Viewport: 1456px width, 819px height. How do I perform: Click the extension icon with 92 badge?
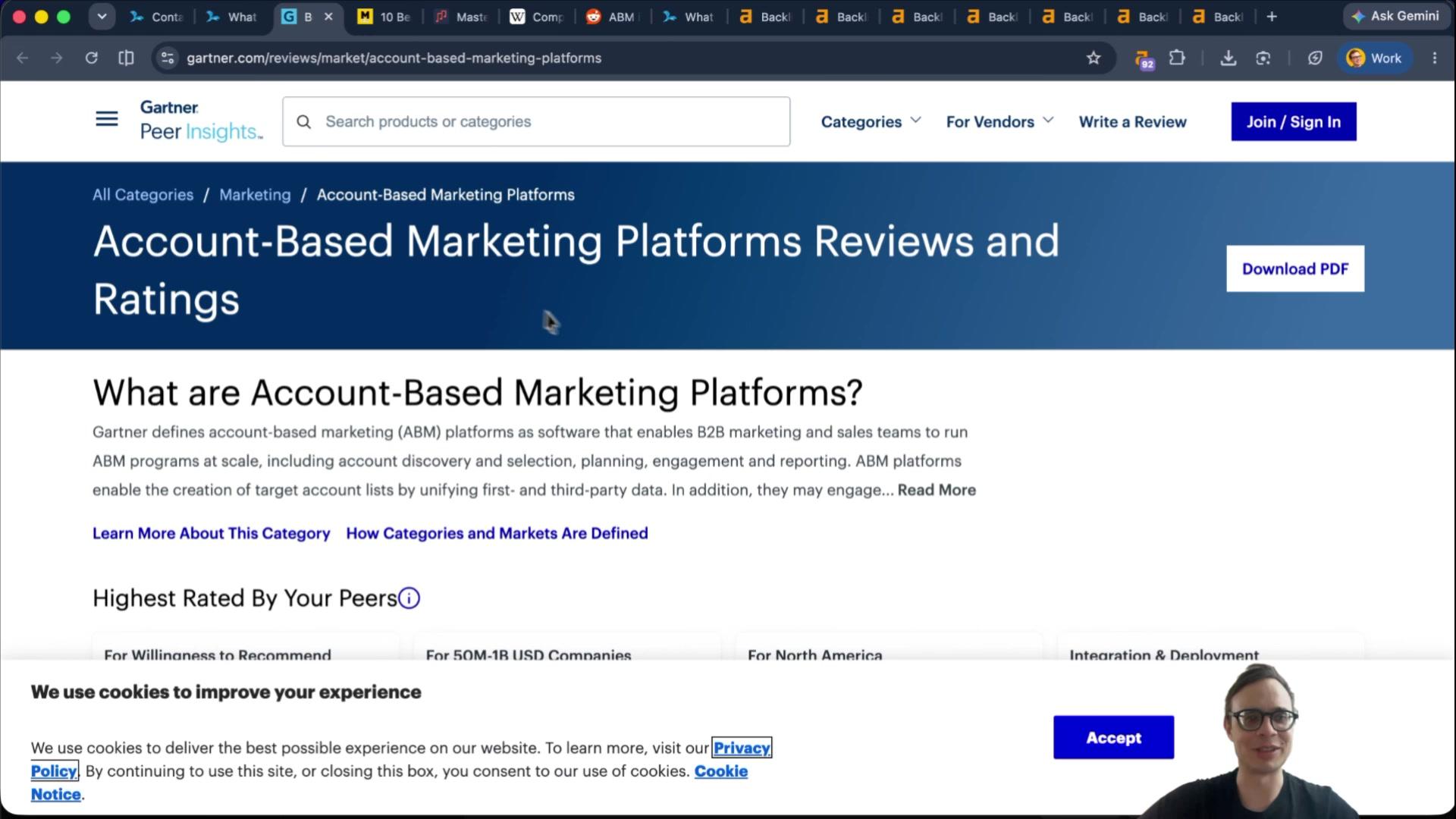click(x=1144, y=59)
